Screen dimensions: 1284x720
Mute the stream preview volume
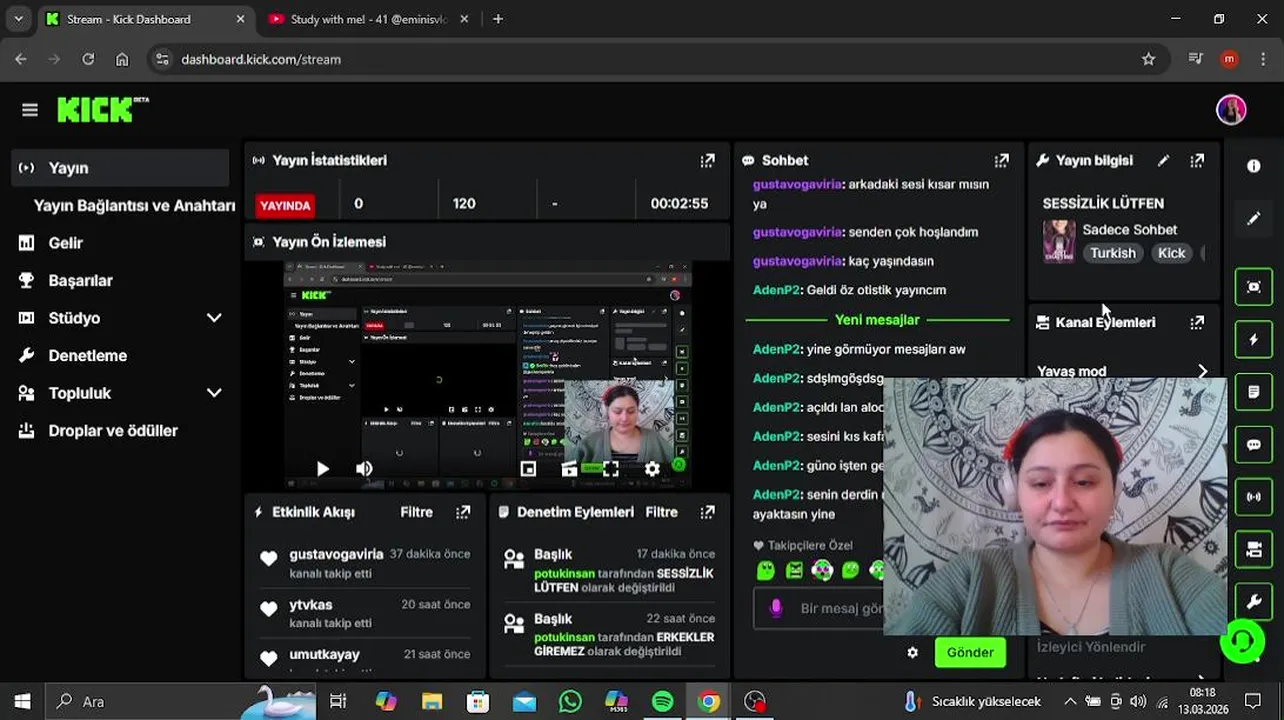pyautogui.click(x=364, y=468)
